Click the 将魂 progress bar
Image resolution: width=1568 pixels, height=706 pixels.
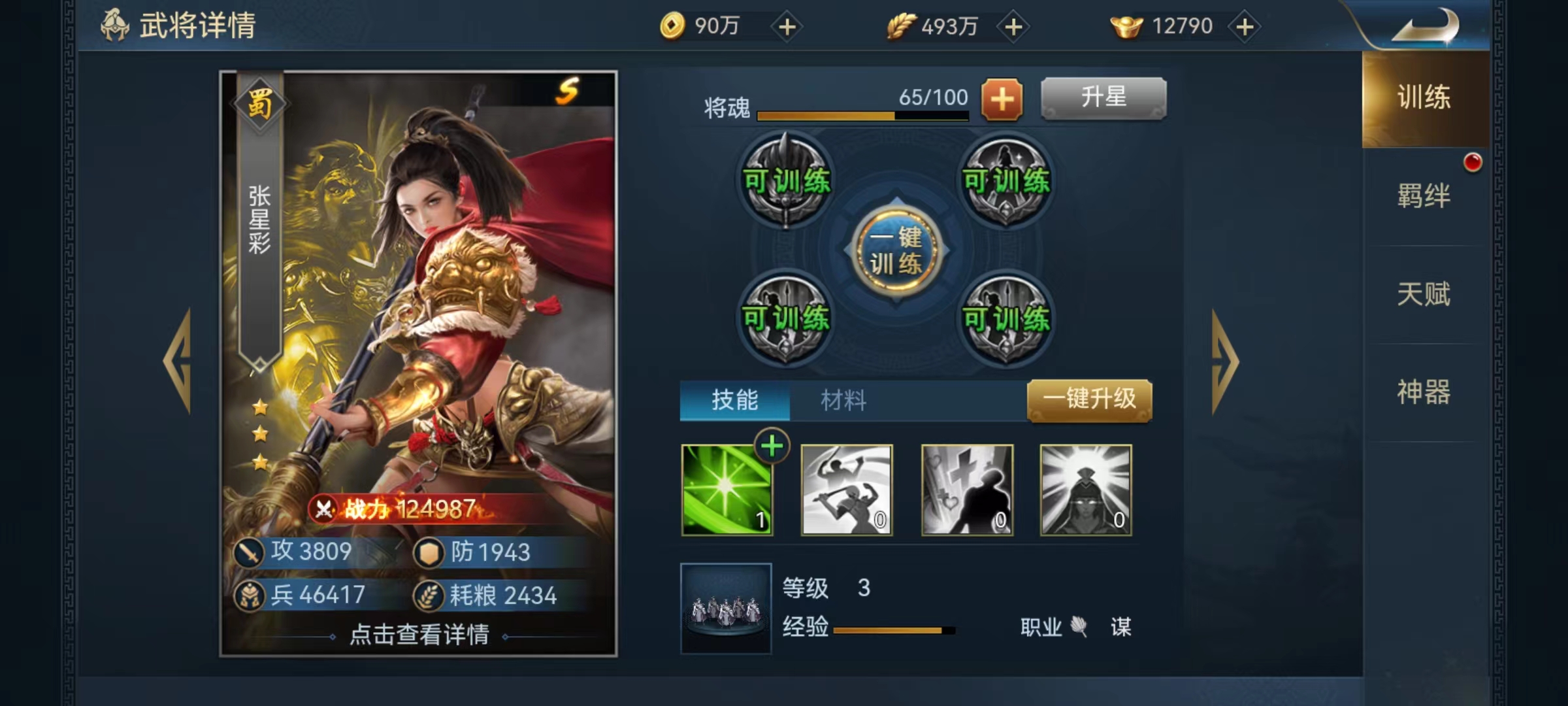pos(862,116)
